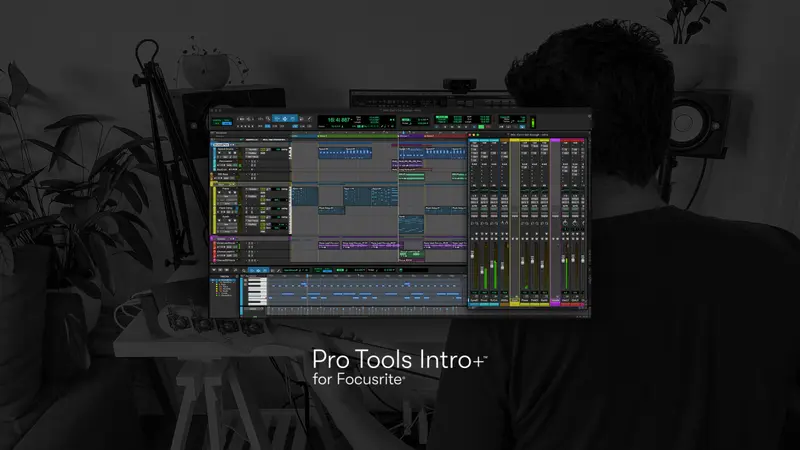Close the Mix window with red button
This screenshot has width=800, height=450.
coord(469,135)
